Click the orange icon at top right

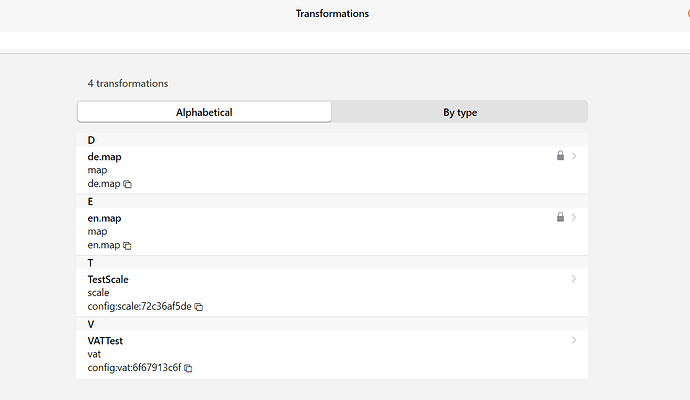click(687, 14)
